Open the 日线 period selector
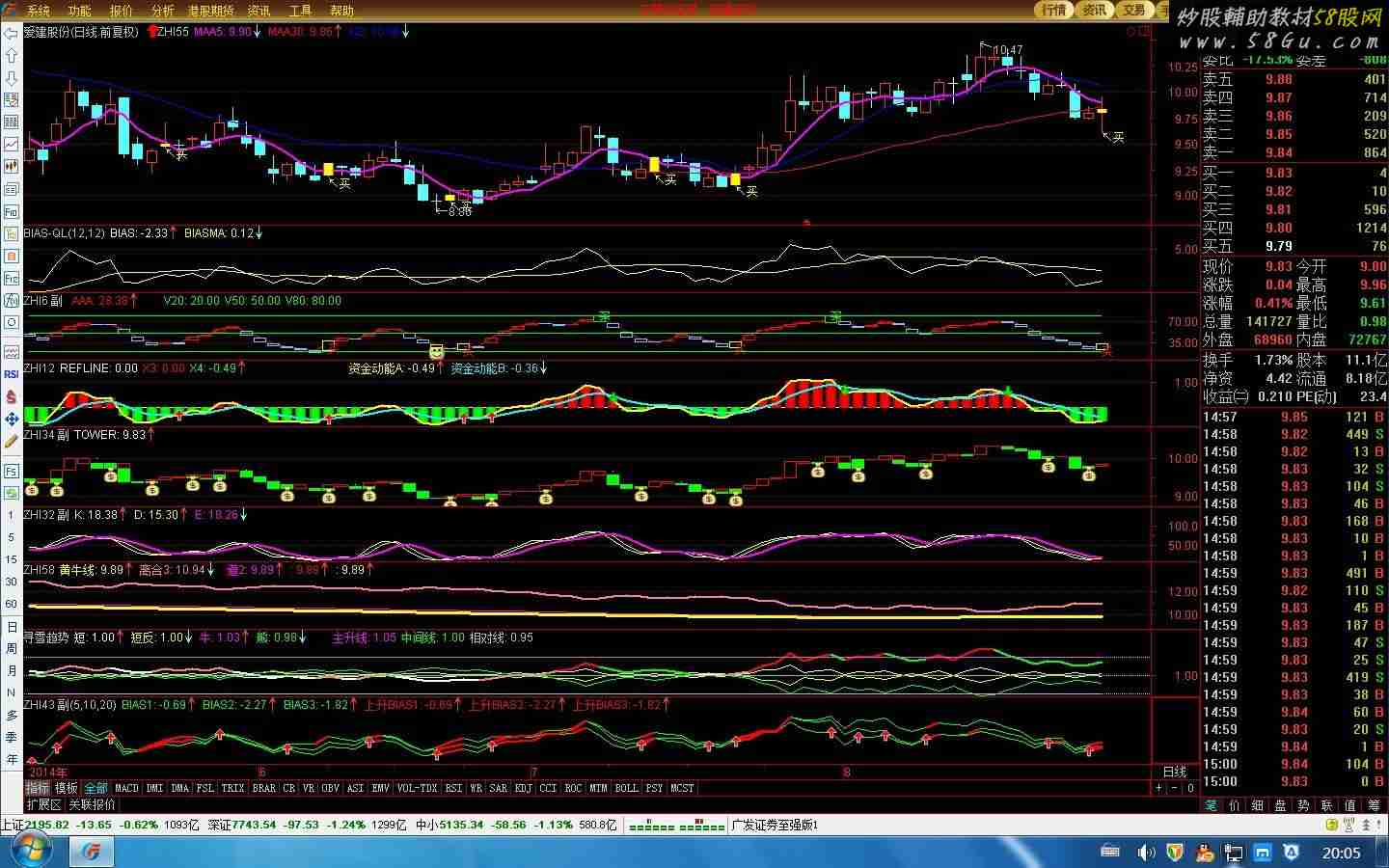This screenshot has height=868, width=1389. (1175, 772)
